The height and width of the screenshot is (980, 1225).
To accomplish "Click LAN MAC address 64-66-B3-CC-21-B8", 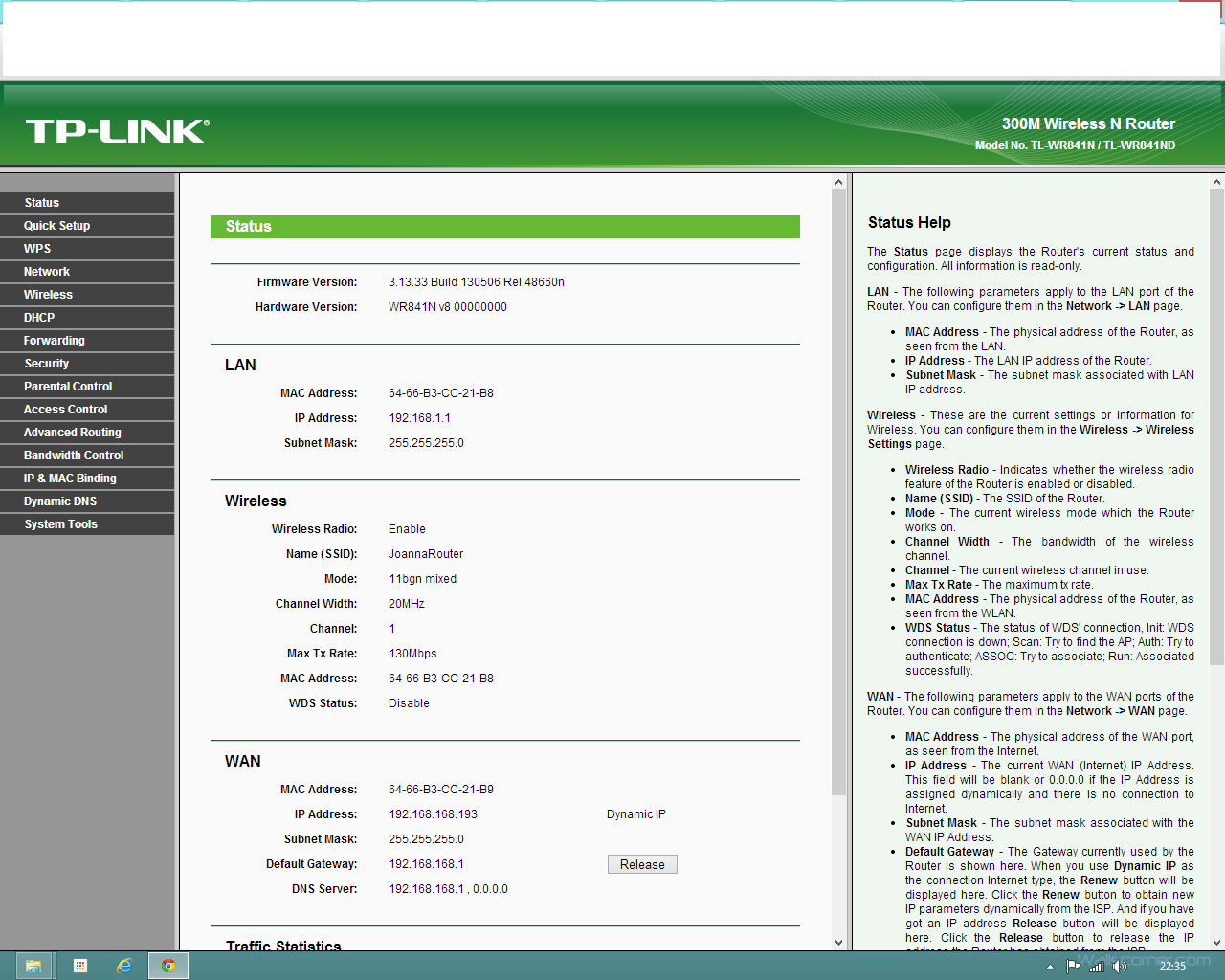I will click(x=441, y=393).
